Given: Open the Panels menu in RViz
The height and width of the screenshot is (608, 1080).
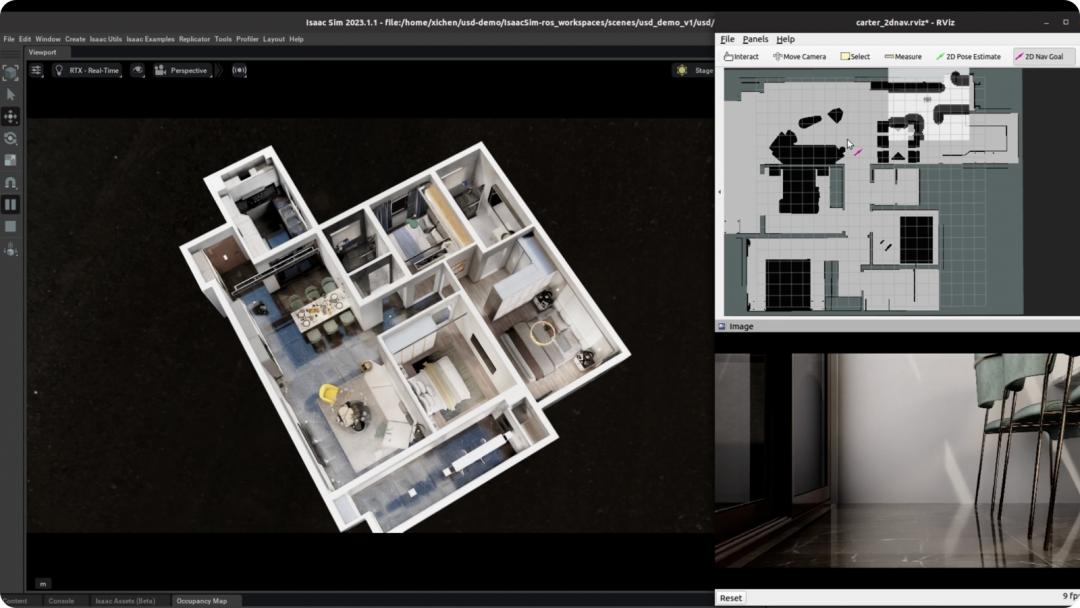Looking at the screenshot, I should pos(755,39).
